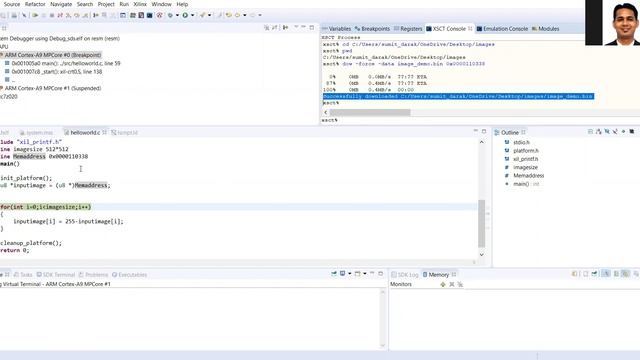Select imagesize entry in Outline

(525, 167)
